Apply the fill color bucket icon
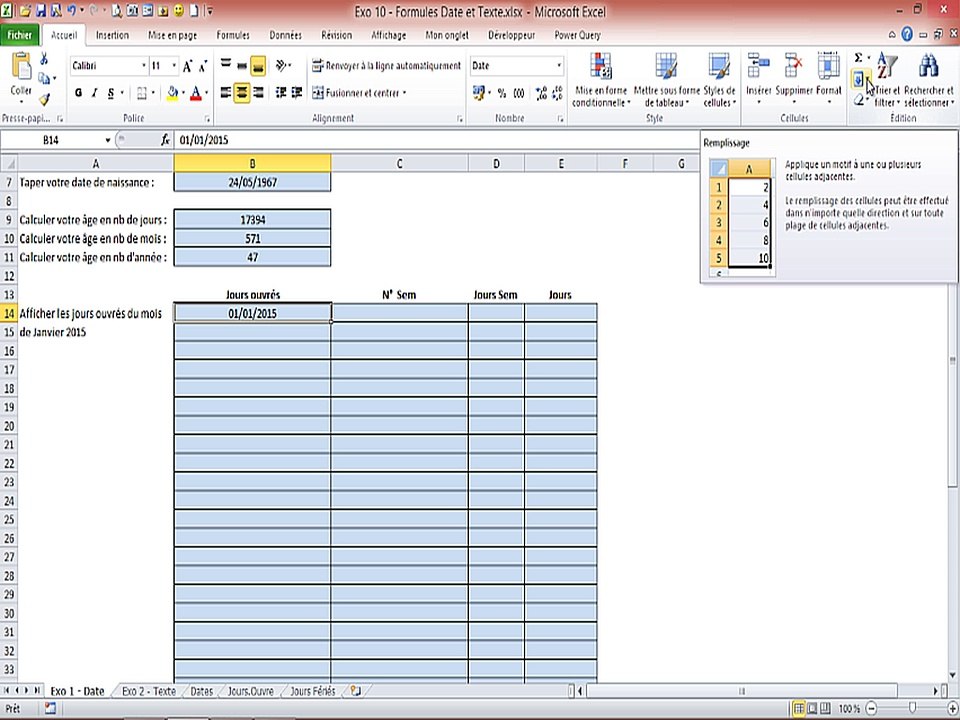This screenshot has width=960, height=720. [x=173, y=93]
